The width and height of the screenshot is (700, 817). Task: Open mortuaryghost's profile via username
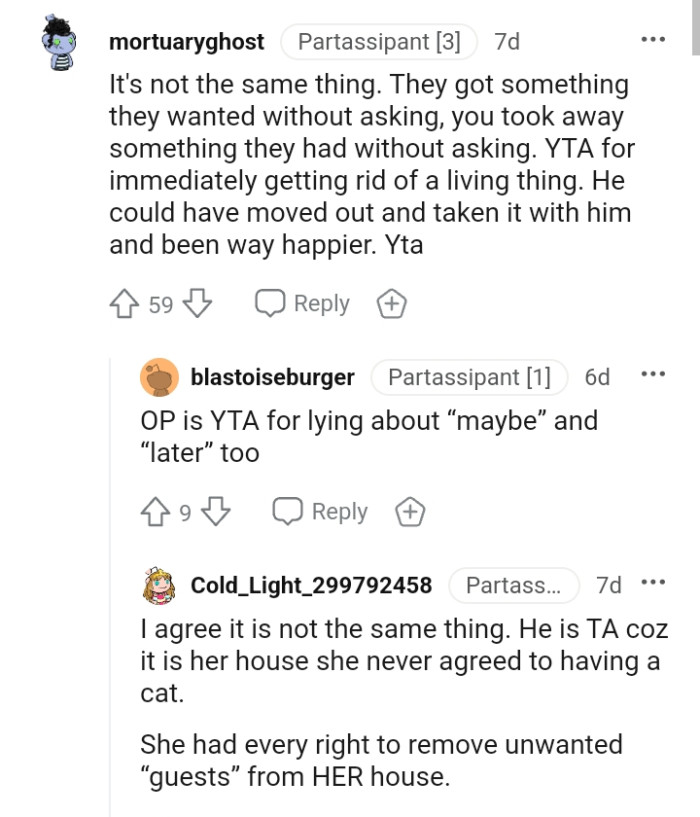(186, 42)
